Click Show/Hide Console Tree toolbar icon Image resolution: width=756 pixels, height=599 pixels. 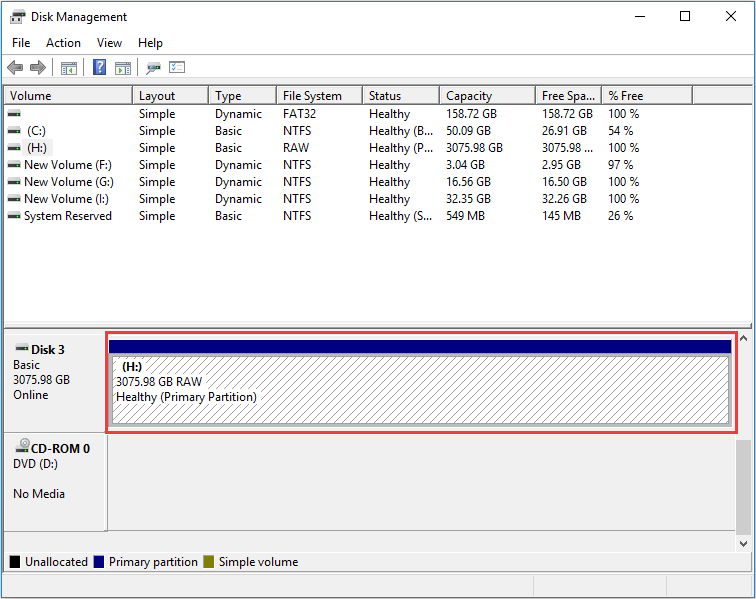[x=69, y=68]
